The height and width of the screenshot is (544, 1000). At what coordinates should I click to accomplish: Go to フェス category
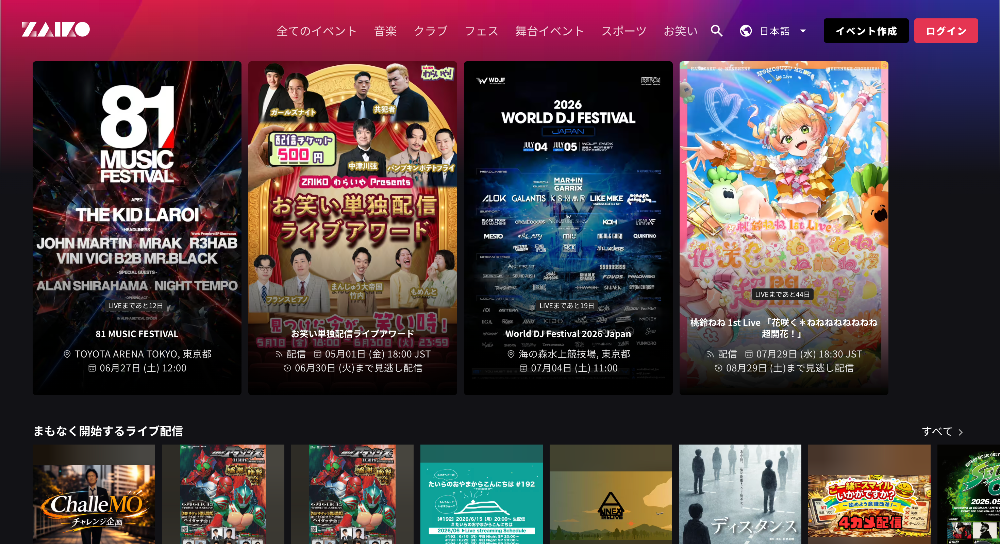point(481,31)
